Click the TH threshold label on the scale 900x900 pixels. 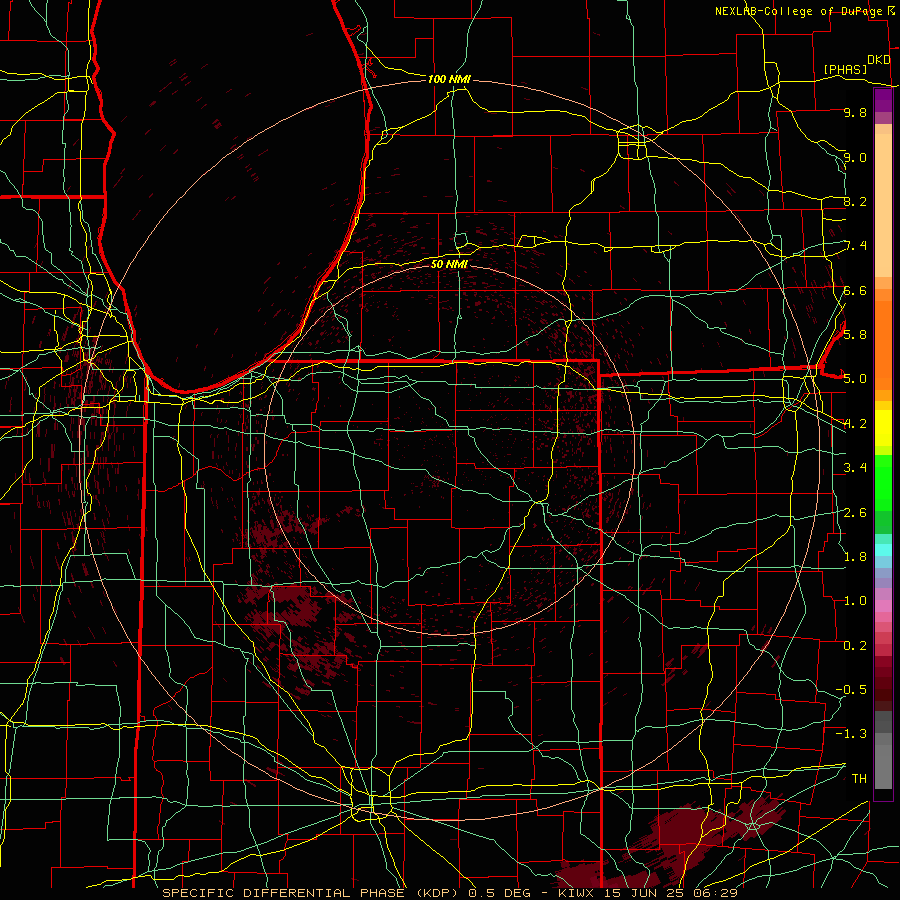click(x=859, y=778)
